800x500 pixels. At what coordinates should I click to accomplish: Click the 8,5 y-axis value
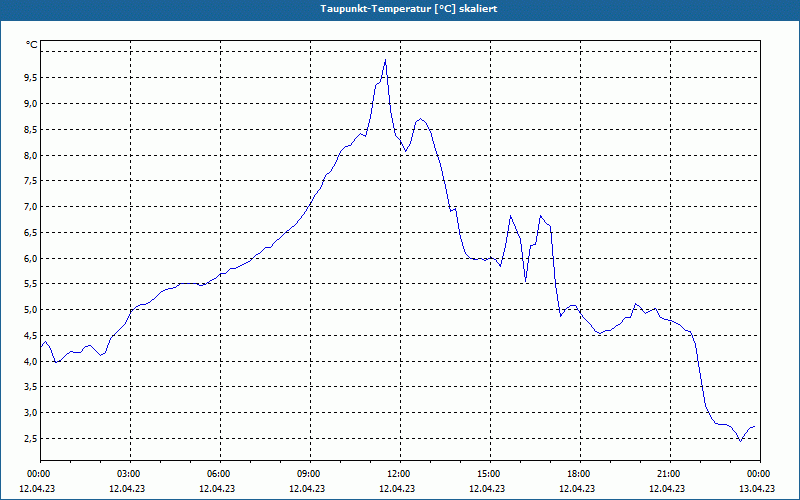tap(31, 130)
